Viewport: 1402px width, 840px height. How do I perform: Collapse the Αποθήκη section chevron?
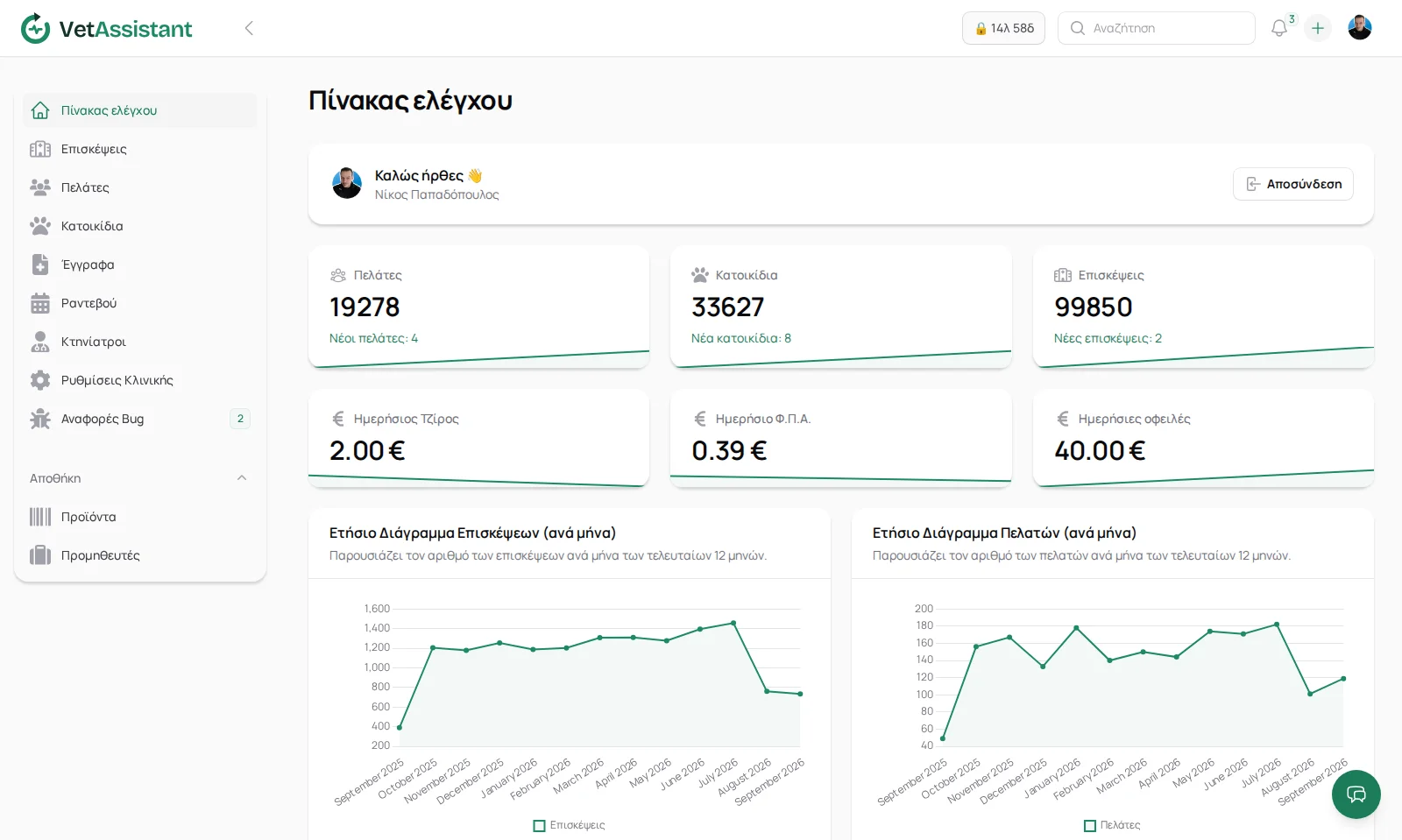[242, 478]
